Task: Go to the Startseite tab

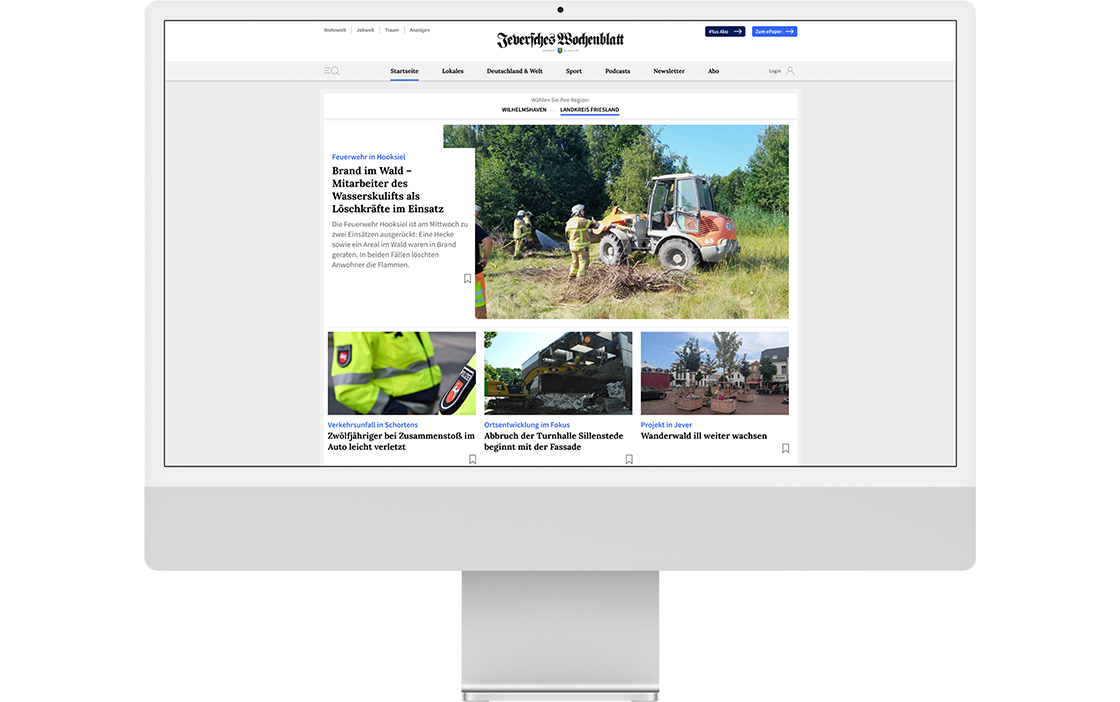Action: (x=404, y=71)
